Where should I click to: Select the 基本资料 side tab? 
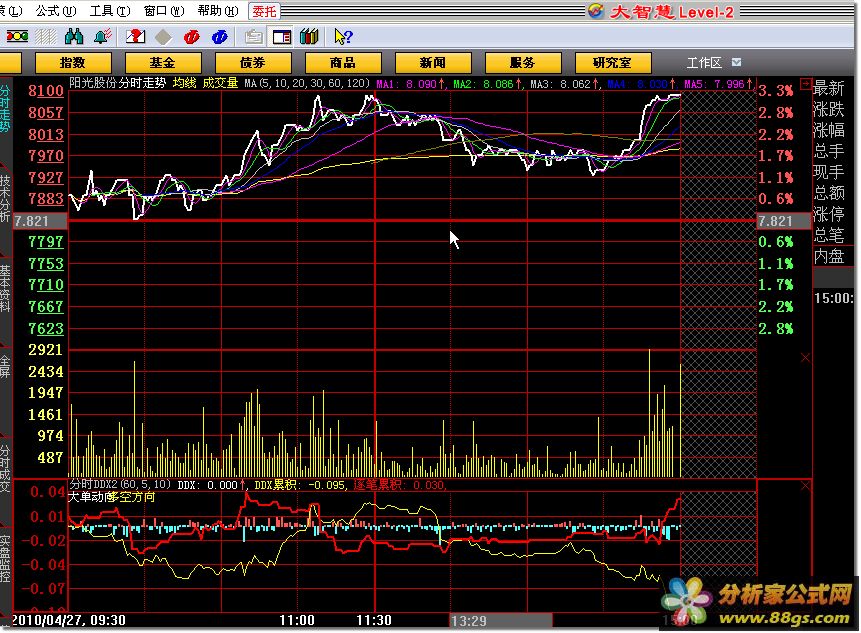pos(6,290)
